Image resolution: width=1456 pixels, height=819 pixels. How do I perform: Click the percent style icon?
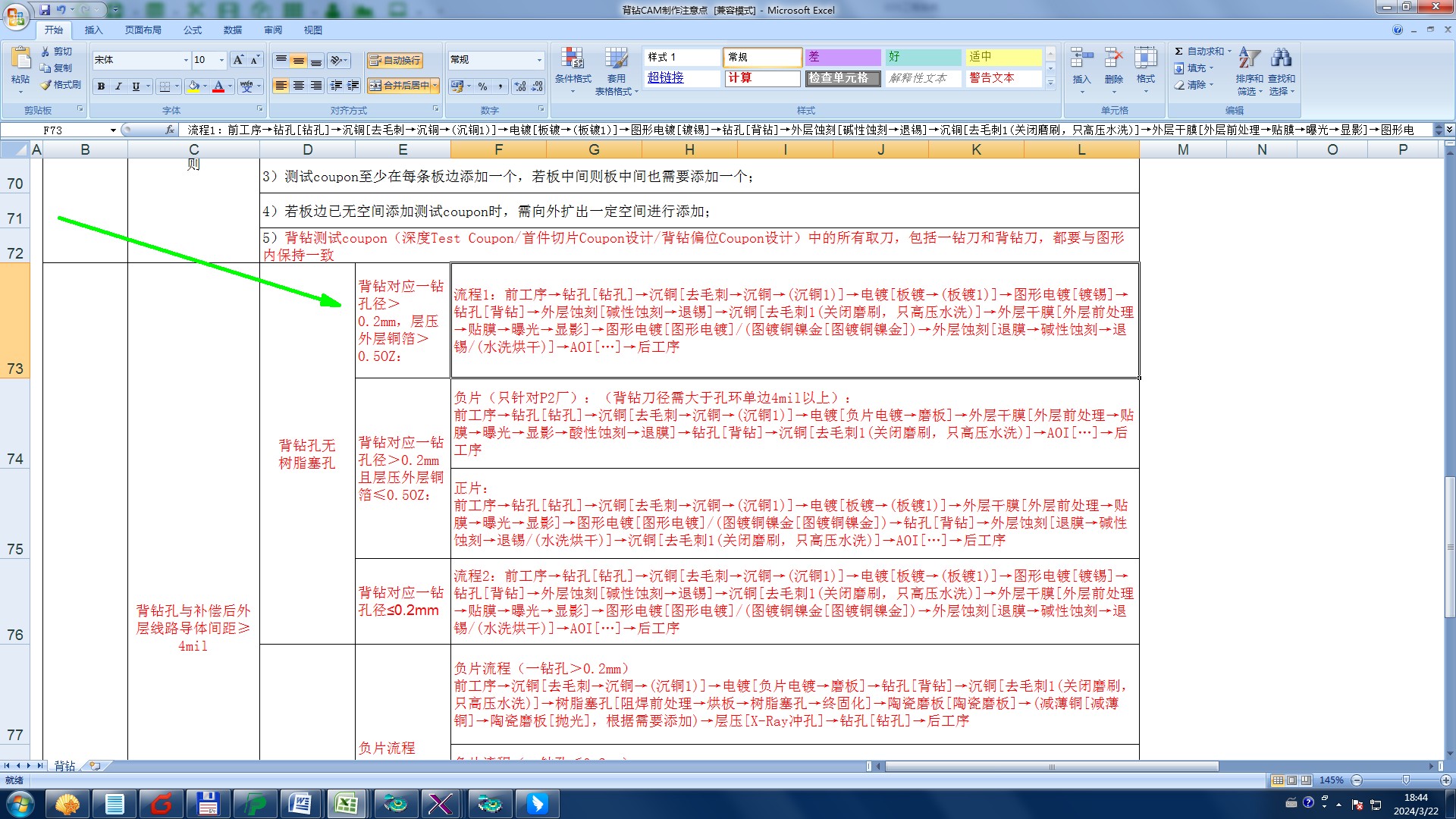click(x=482, y=86)
